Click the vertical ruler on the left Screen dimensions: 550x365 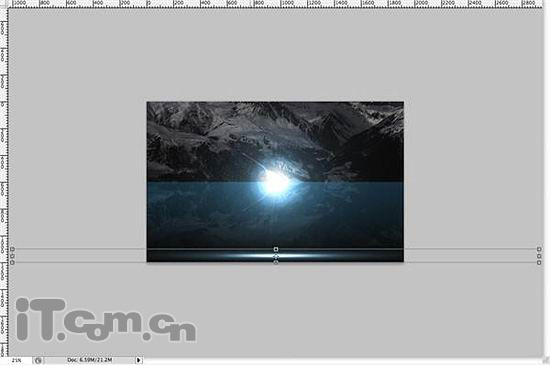[4, 182]
